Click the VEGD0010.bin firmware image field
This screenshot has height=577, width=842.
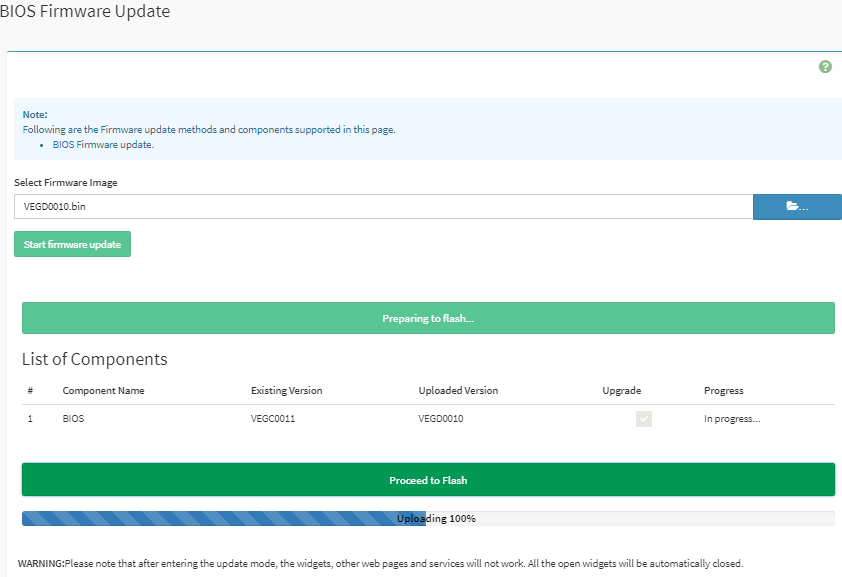pos(383,207)
